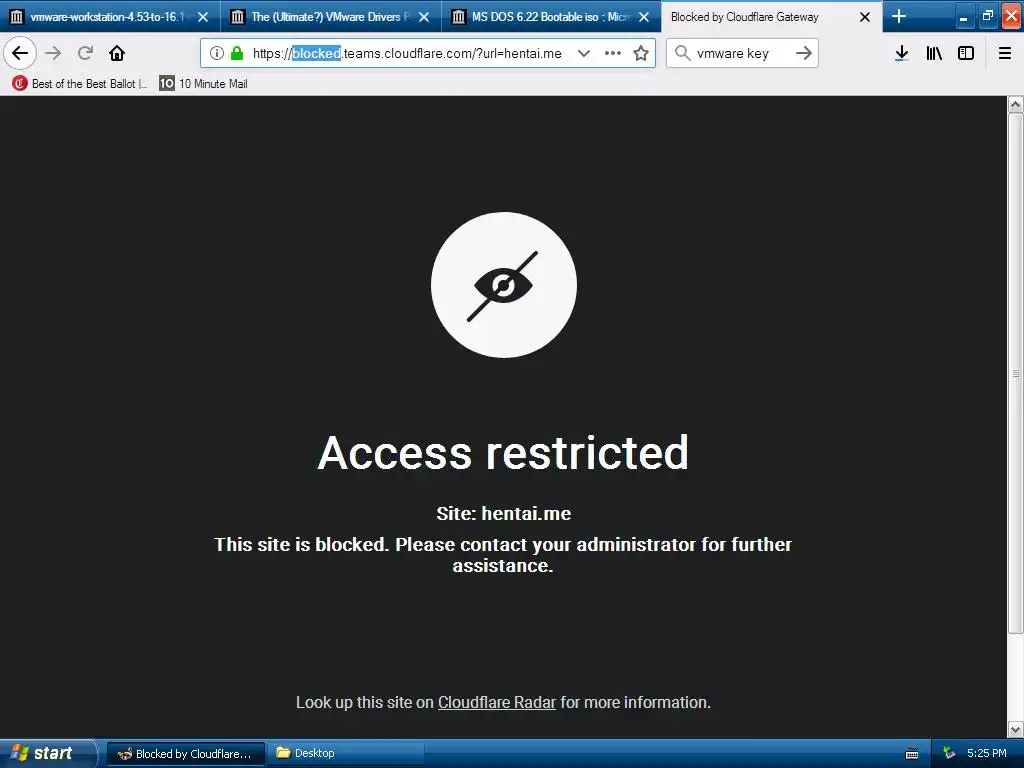Screen dimensions: 1024x768
Task: Click the vertical scrollbar thumb
Action: point(1016,373)
